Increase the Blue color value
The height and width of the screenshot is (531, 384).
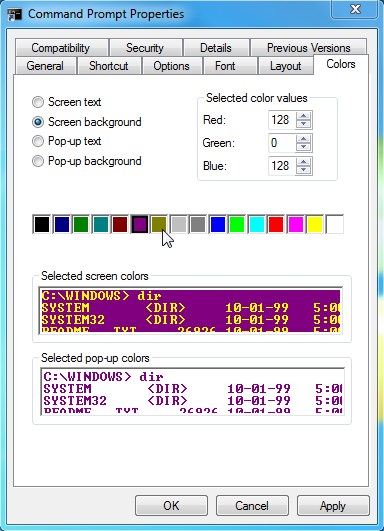tap(303, 162)
